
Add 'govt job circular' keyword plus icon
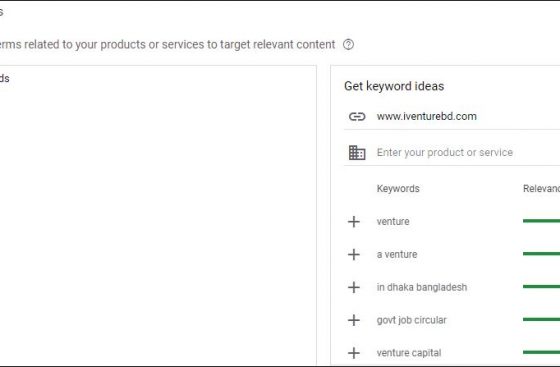tap(354, 320)
